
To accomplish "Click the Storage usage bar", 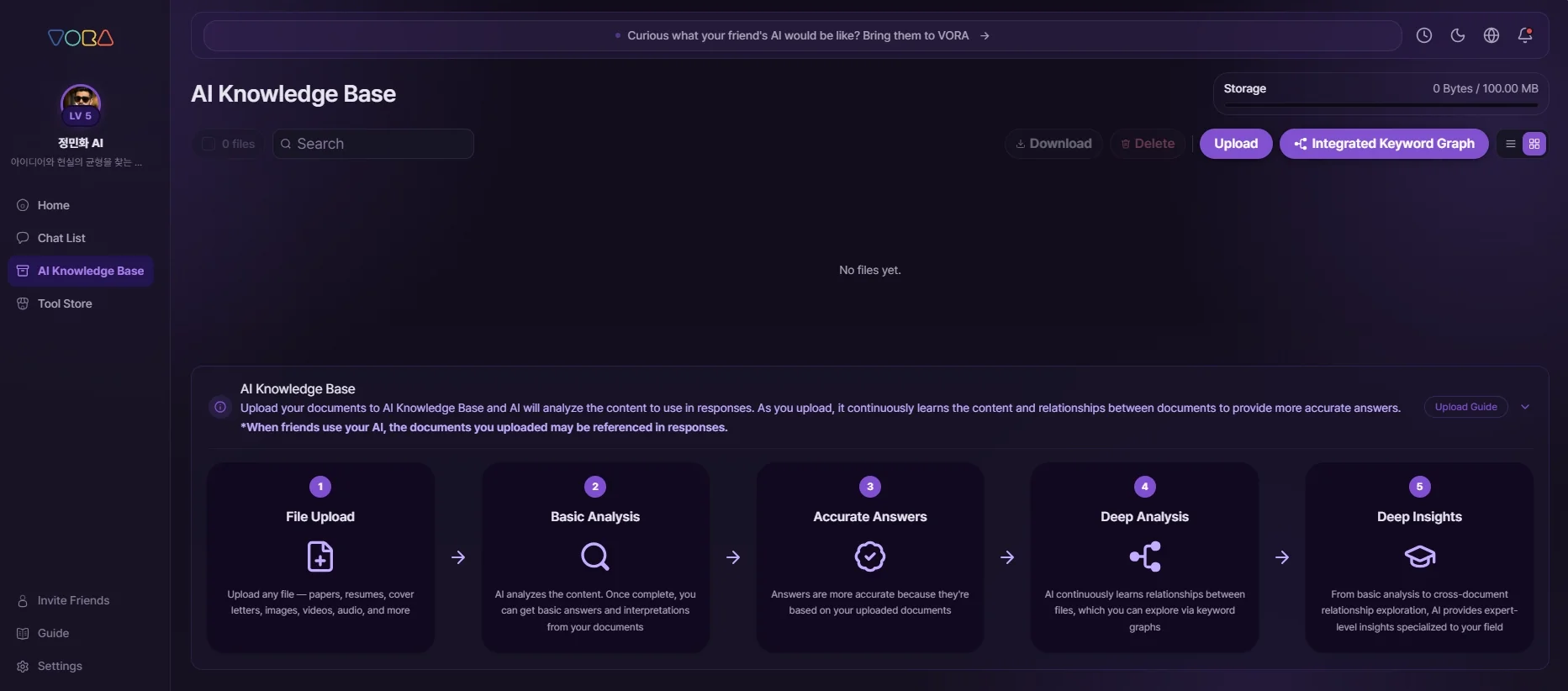I will [1381, 105].
